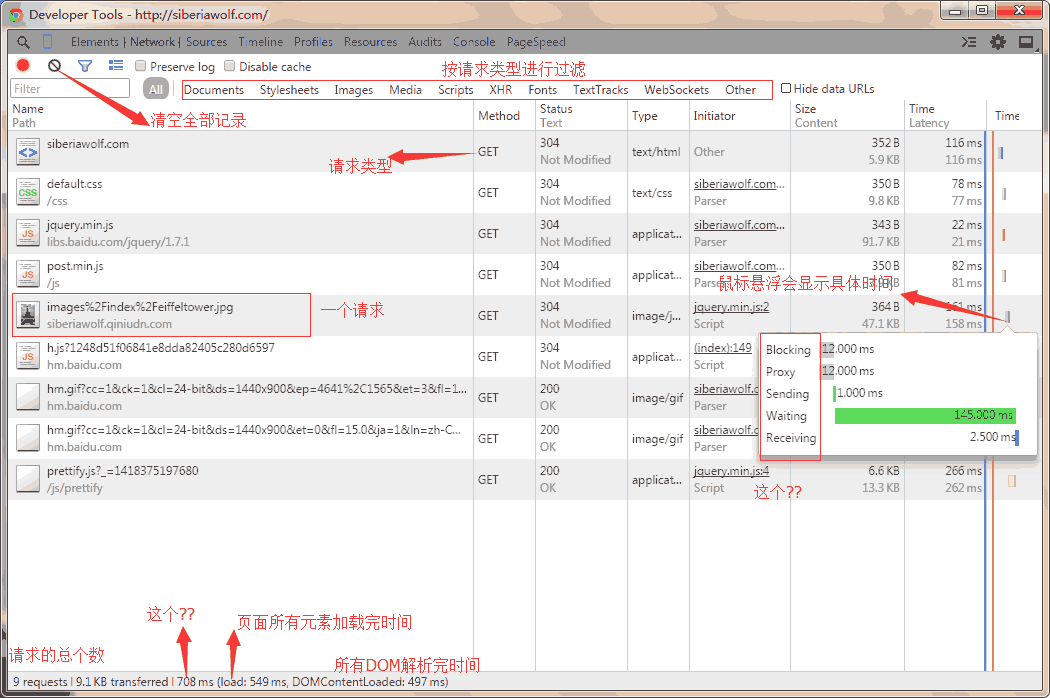Image resolution: width=1050 pixels, height=698 pixels.
Task: Click the red record network log button
Action: (23, 65)
